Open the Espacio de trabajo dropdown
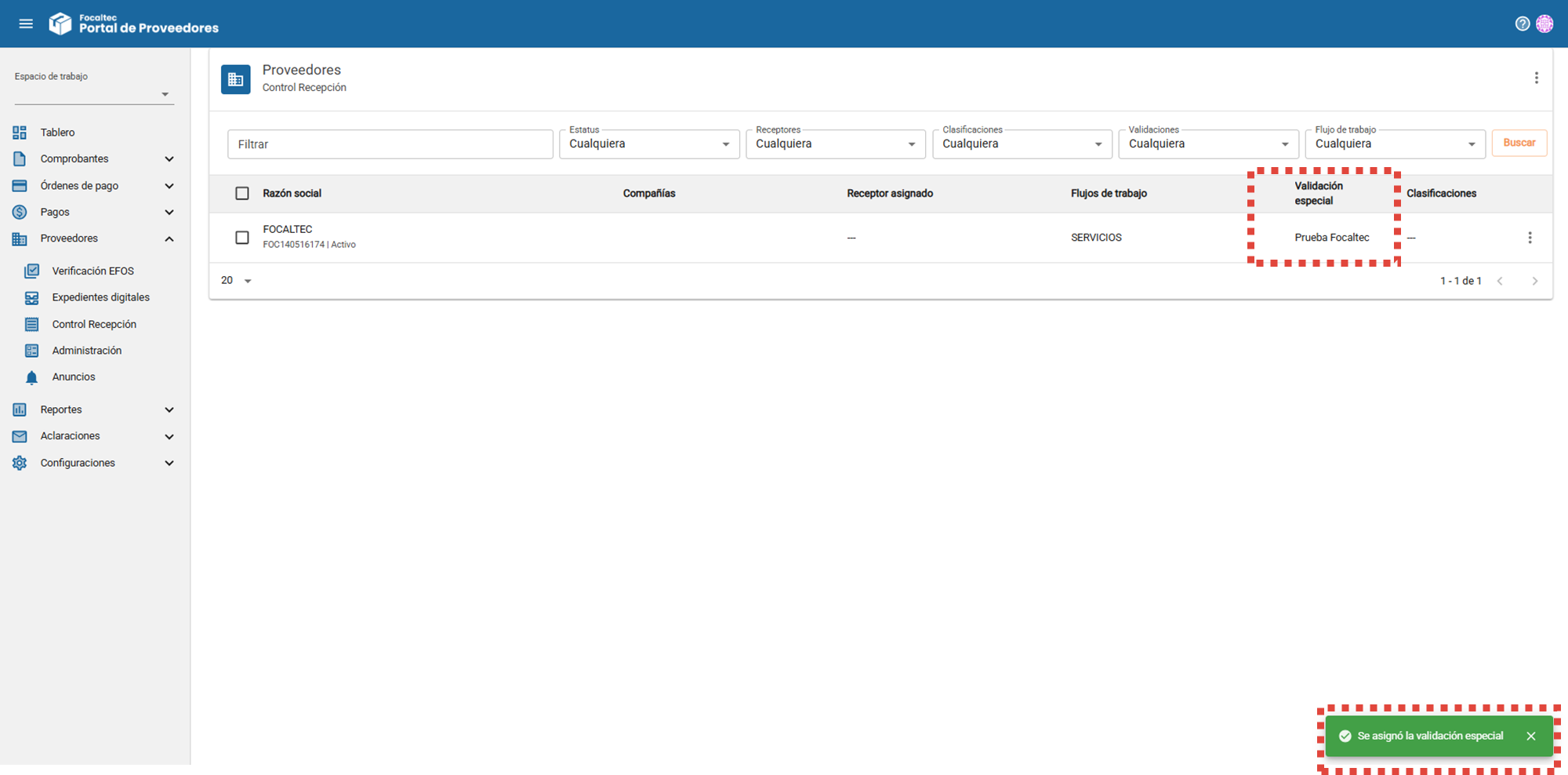Screen dimensions: 1568x775 93,94
